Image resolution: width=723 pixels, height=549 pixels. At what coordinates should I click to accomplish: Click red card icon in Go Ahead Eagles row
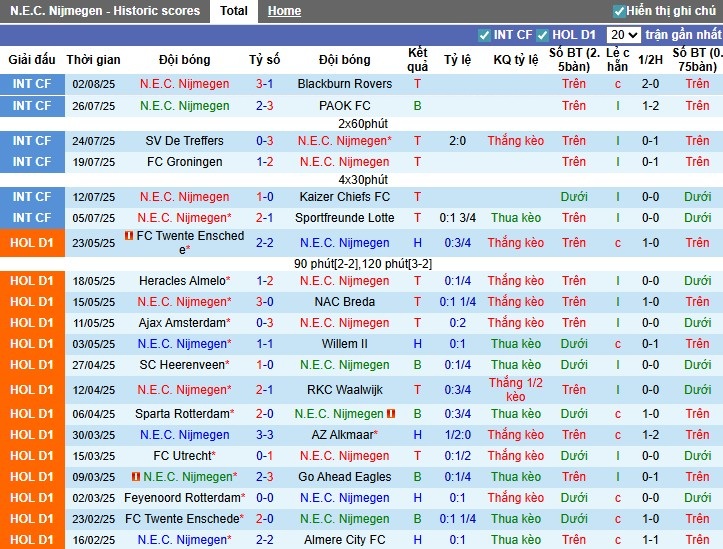pyautogui.click(x=136, y=477)
